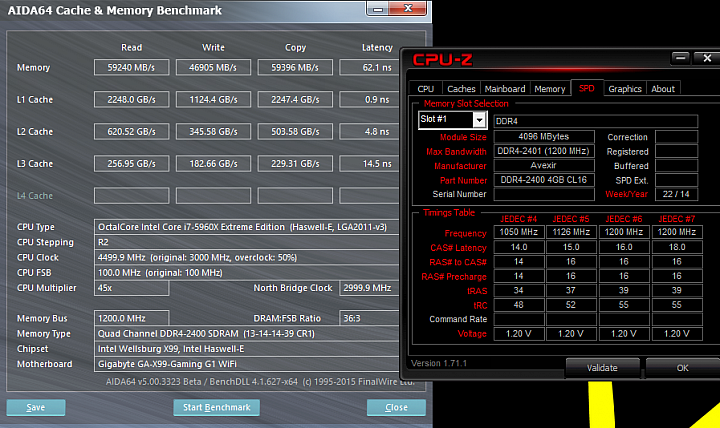The width and height of the screenshot is (720, 428).
Task: Click the Week/Year value 22 / 14
Action: pos(676,194)
